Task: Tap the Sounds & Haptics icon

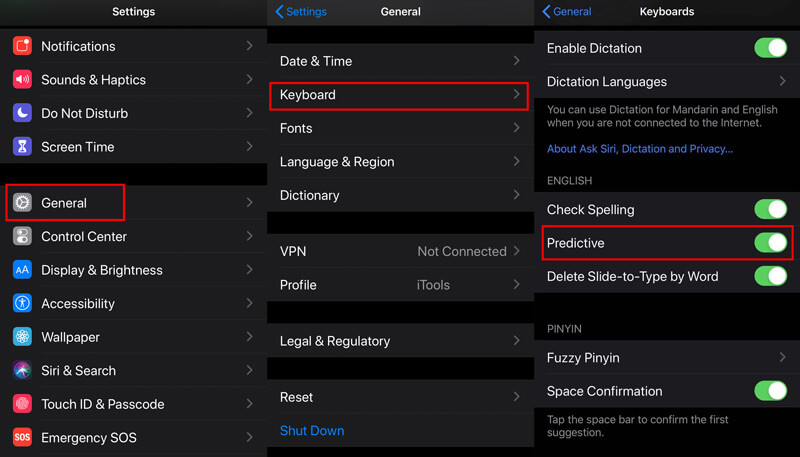Action: (x=22, y=80)
